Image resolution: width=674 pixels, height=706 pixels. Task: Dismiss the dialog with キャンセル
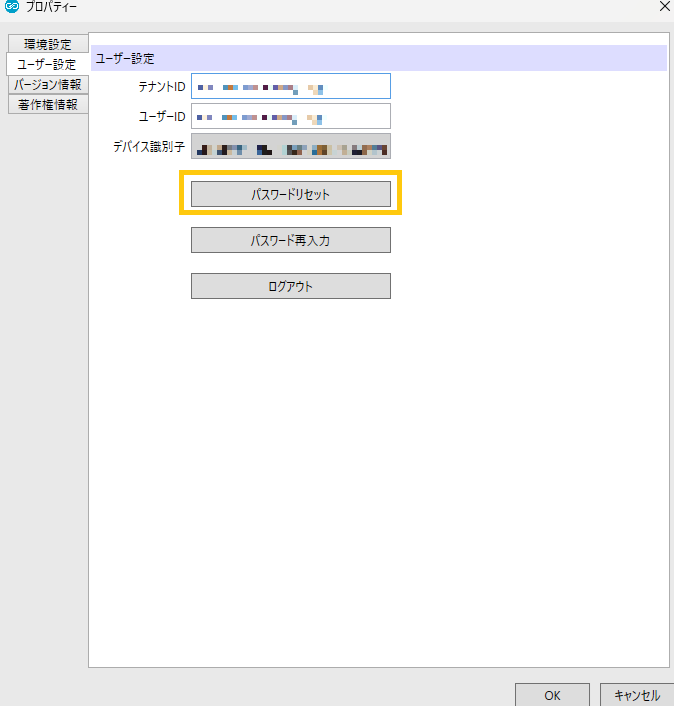pos(636,695)
